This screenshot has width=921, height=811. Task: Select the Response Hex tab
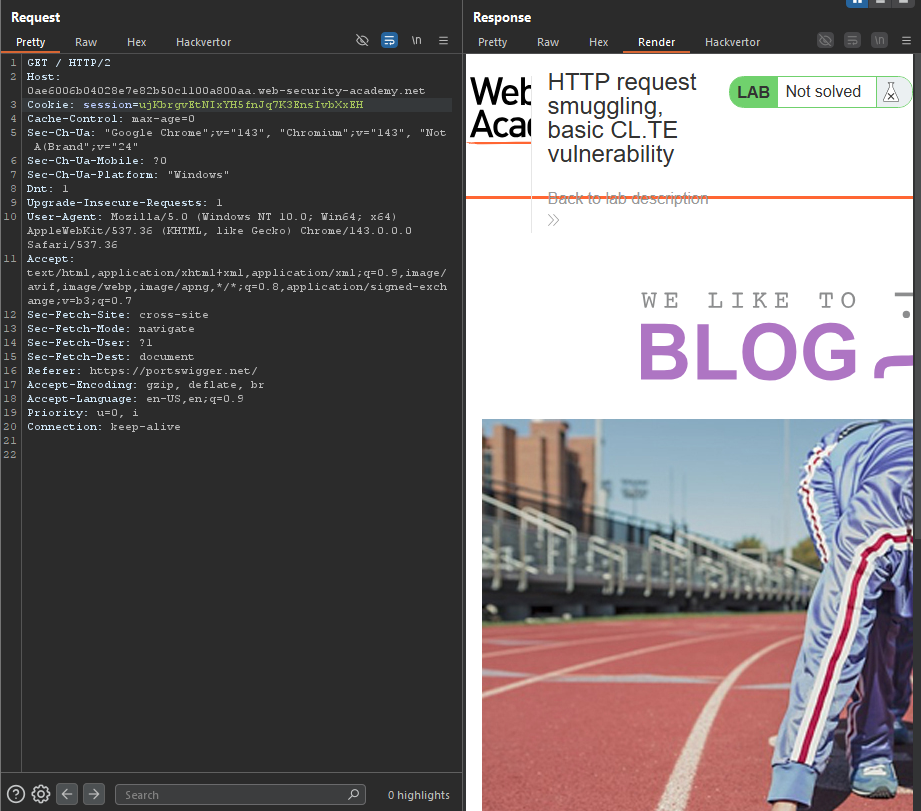tap(598, 42)
